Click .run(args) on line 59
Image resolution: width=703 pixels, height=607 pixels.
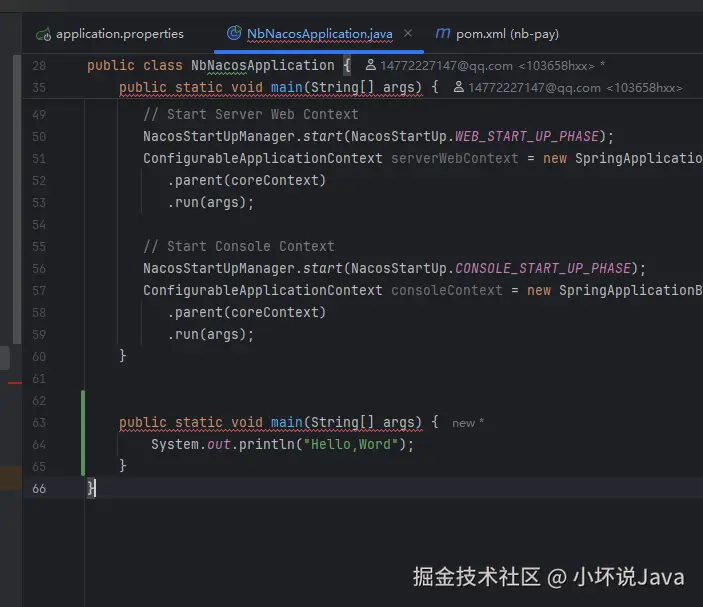[x=211, y=334]
